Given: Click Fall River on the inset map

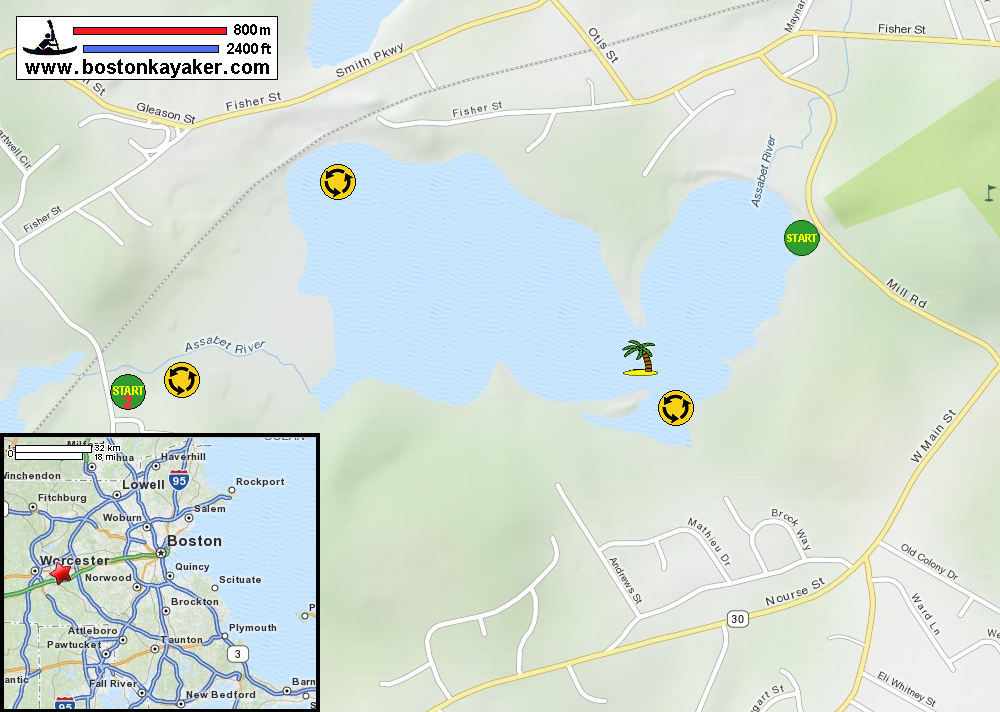Looking at the screenshot, I should [113, 683].
